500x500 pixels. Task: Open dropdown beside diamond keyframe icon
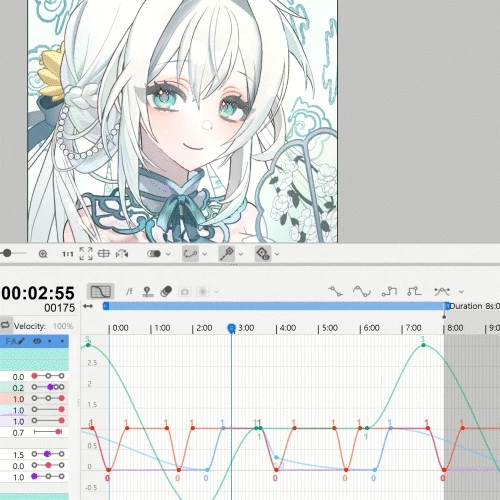coord(277,254)
